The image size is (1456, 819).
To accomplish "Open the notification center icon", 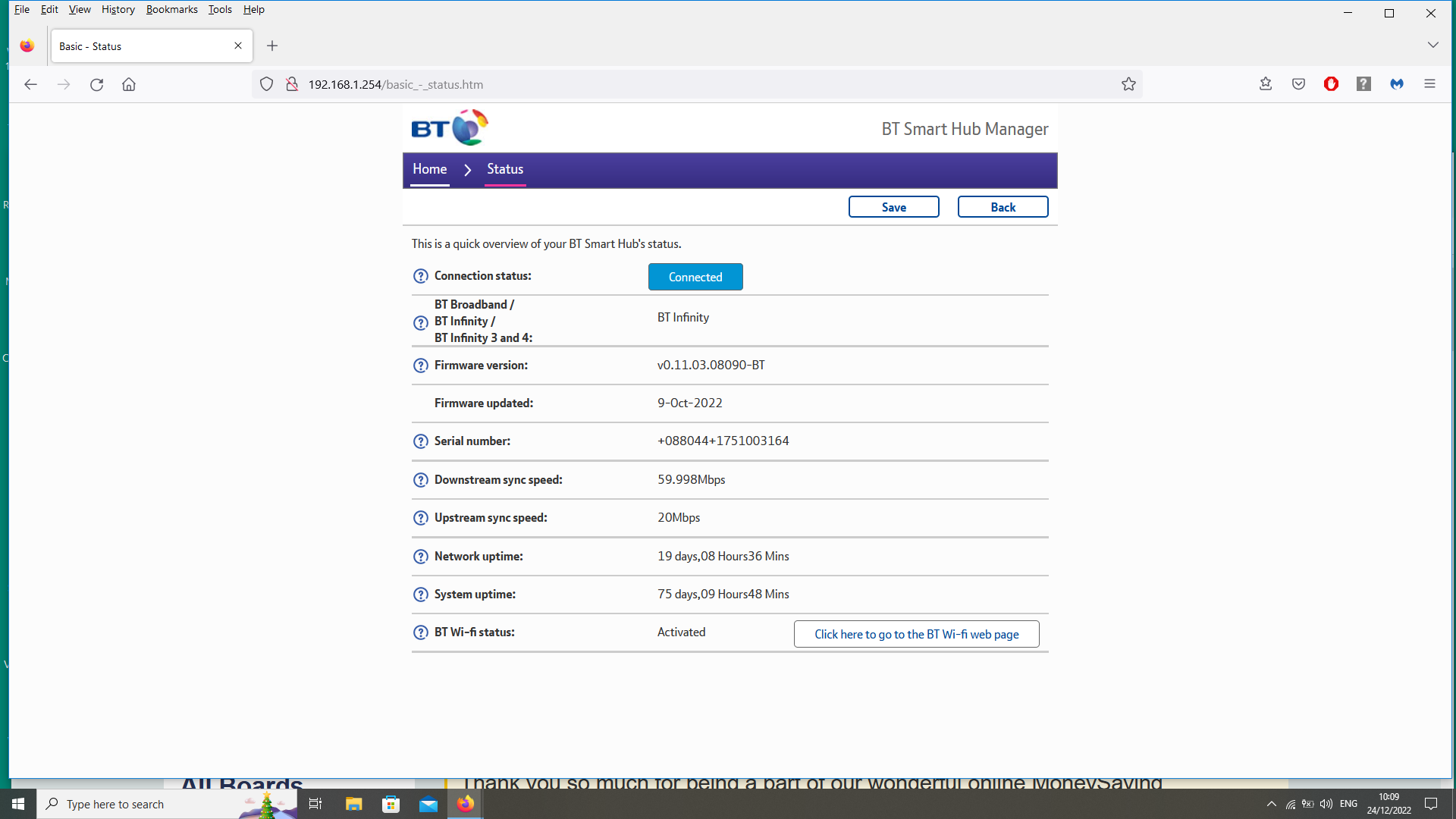I will click(1431, 804).
